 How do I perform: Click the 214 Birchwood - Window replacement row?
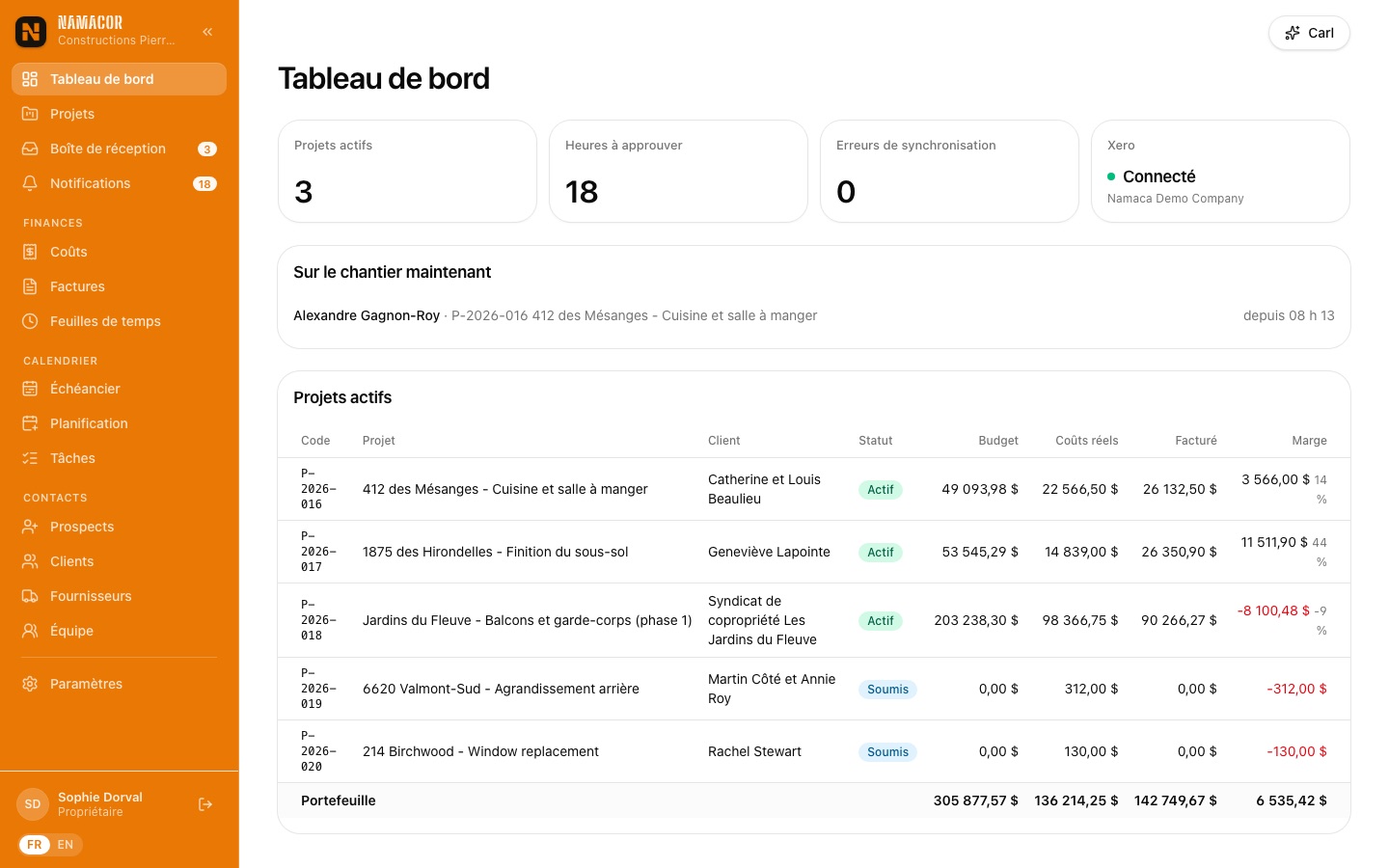point(814,751)
